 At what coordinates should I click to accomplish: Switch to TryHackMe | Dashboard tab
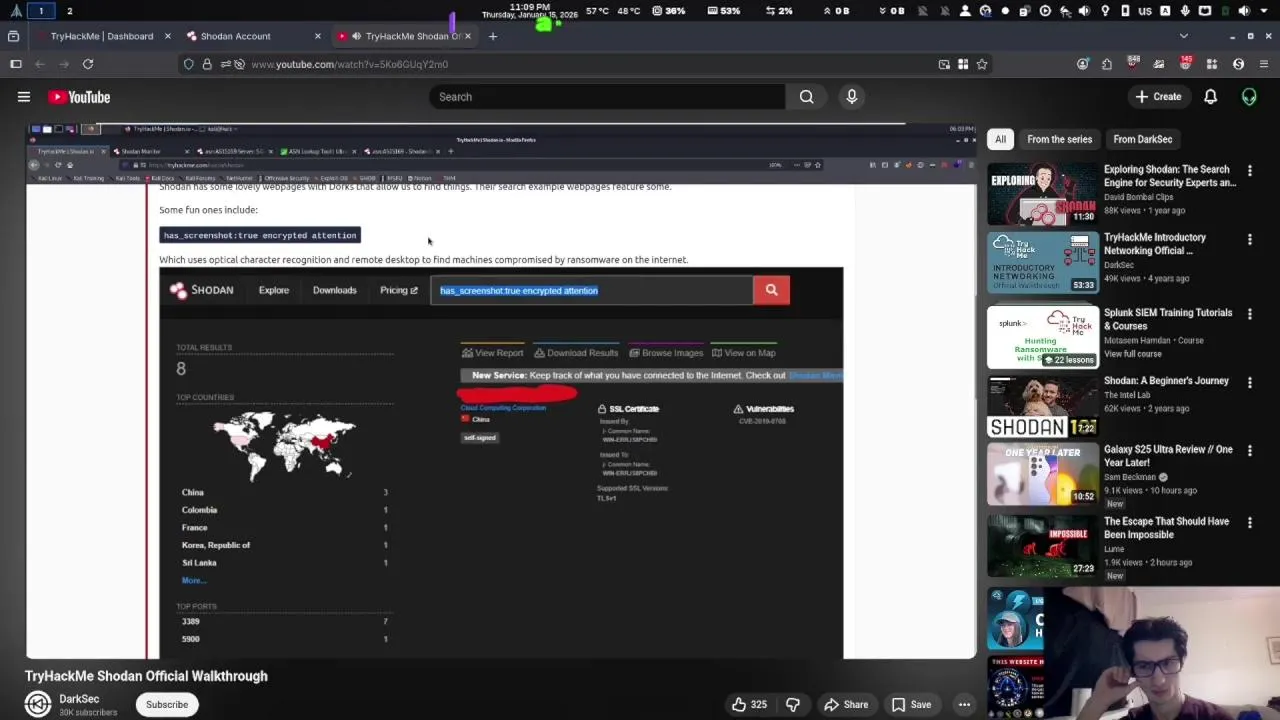[x=102, y=36]
